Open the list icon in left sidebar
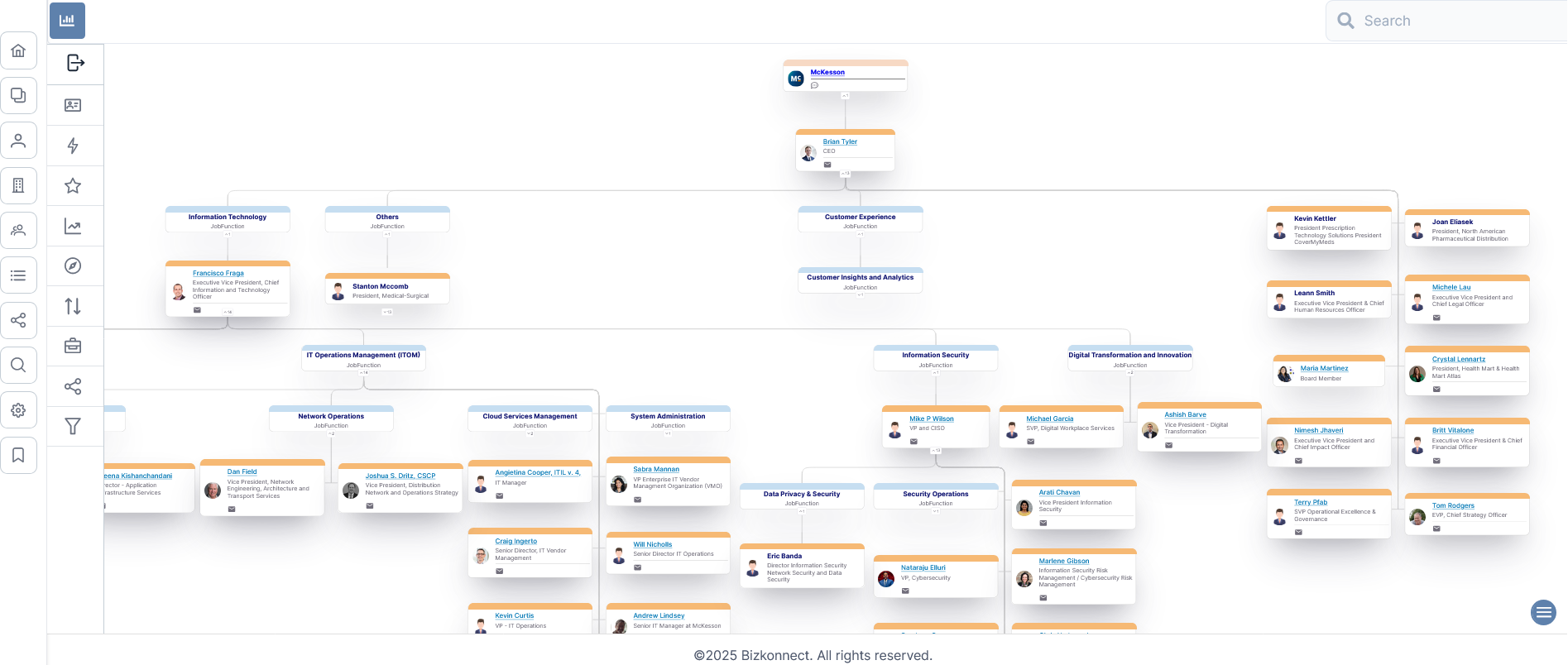This screenshot has width=1568, height=665. [18, 275]
